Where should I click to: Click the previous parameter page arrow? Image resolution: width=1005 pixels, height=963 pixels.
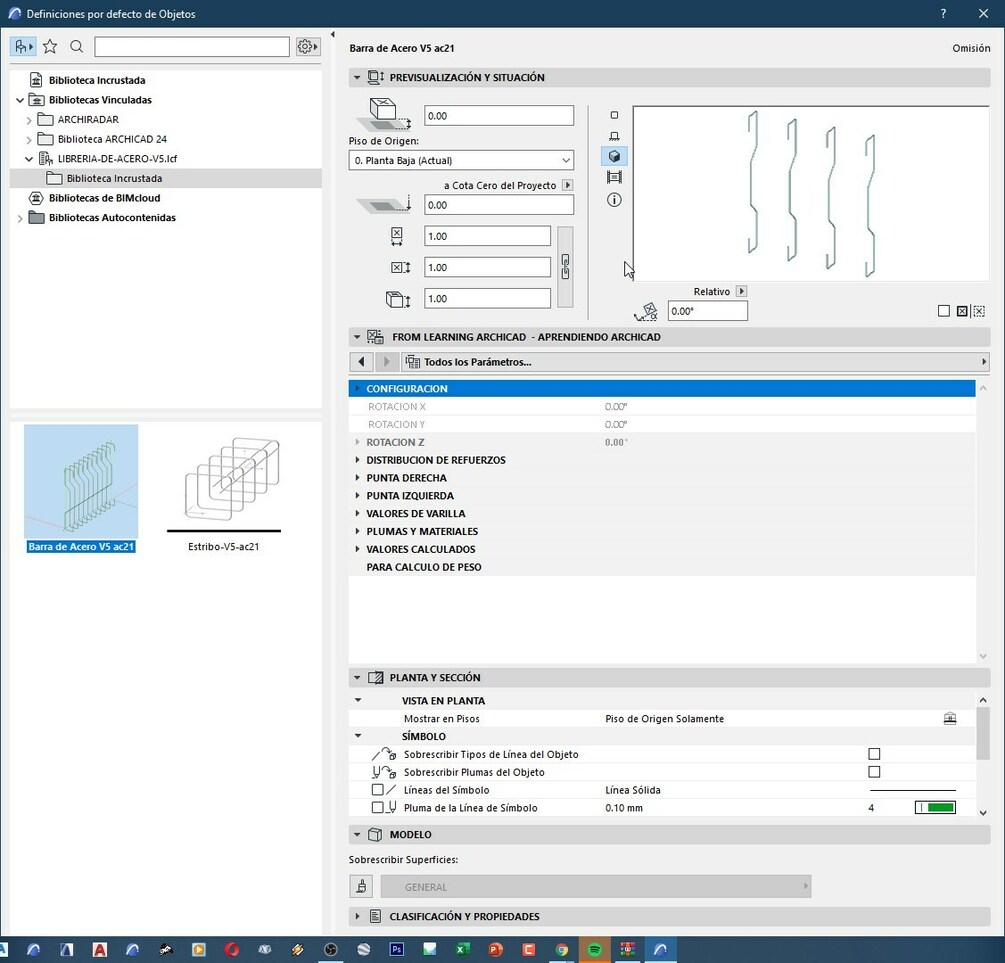361,362
